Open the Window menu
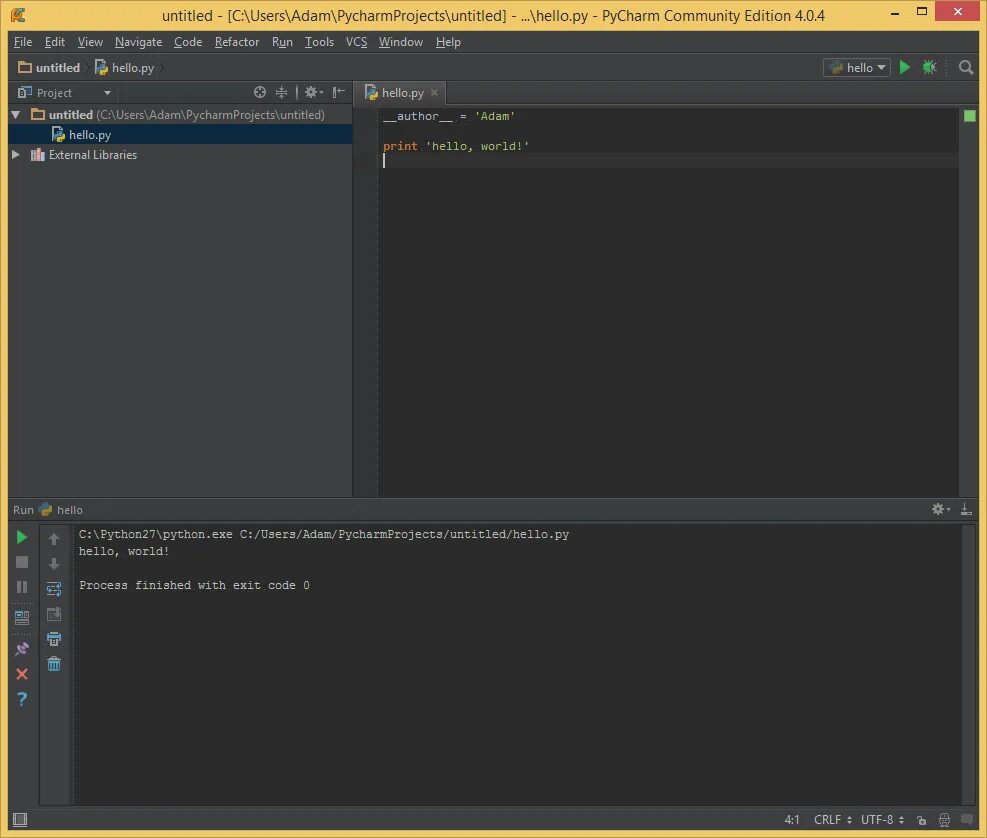Image resolution: width=987 pixels, height=838 pixels. coord(400,42)
